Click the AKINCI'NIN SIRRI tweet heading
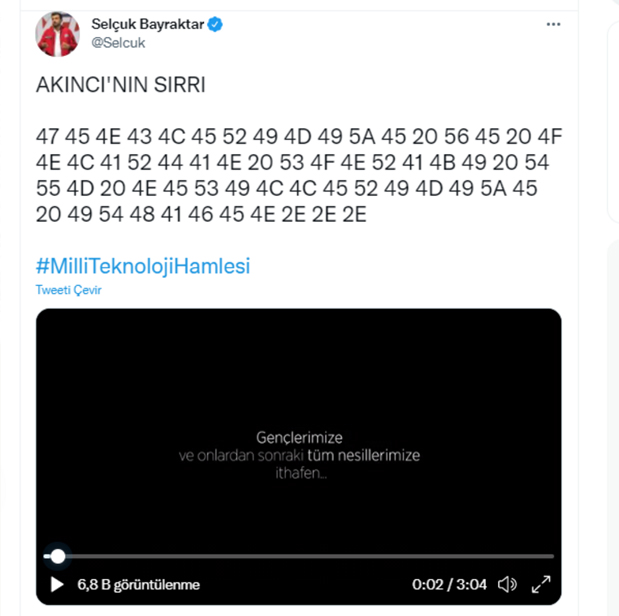619x616 pixels. coord(120,86)
